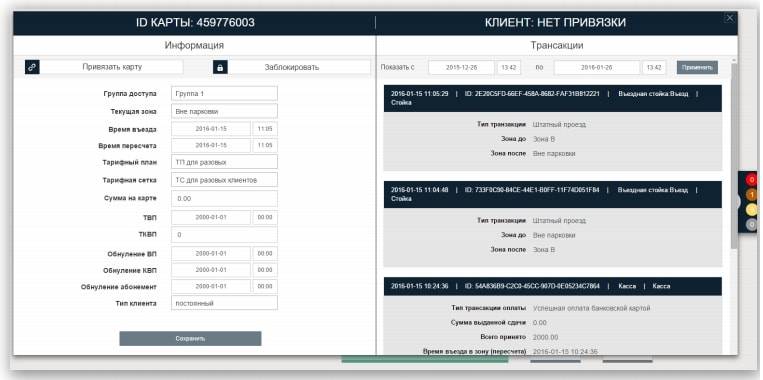Click the orange status indicator circle
The height and width of the screenshot is (380, 763).
[751, 195]
